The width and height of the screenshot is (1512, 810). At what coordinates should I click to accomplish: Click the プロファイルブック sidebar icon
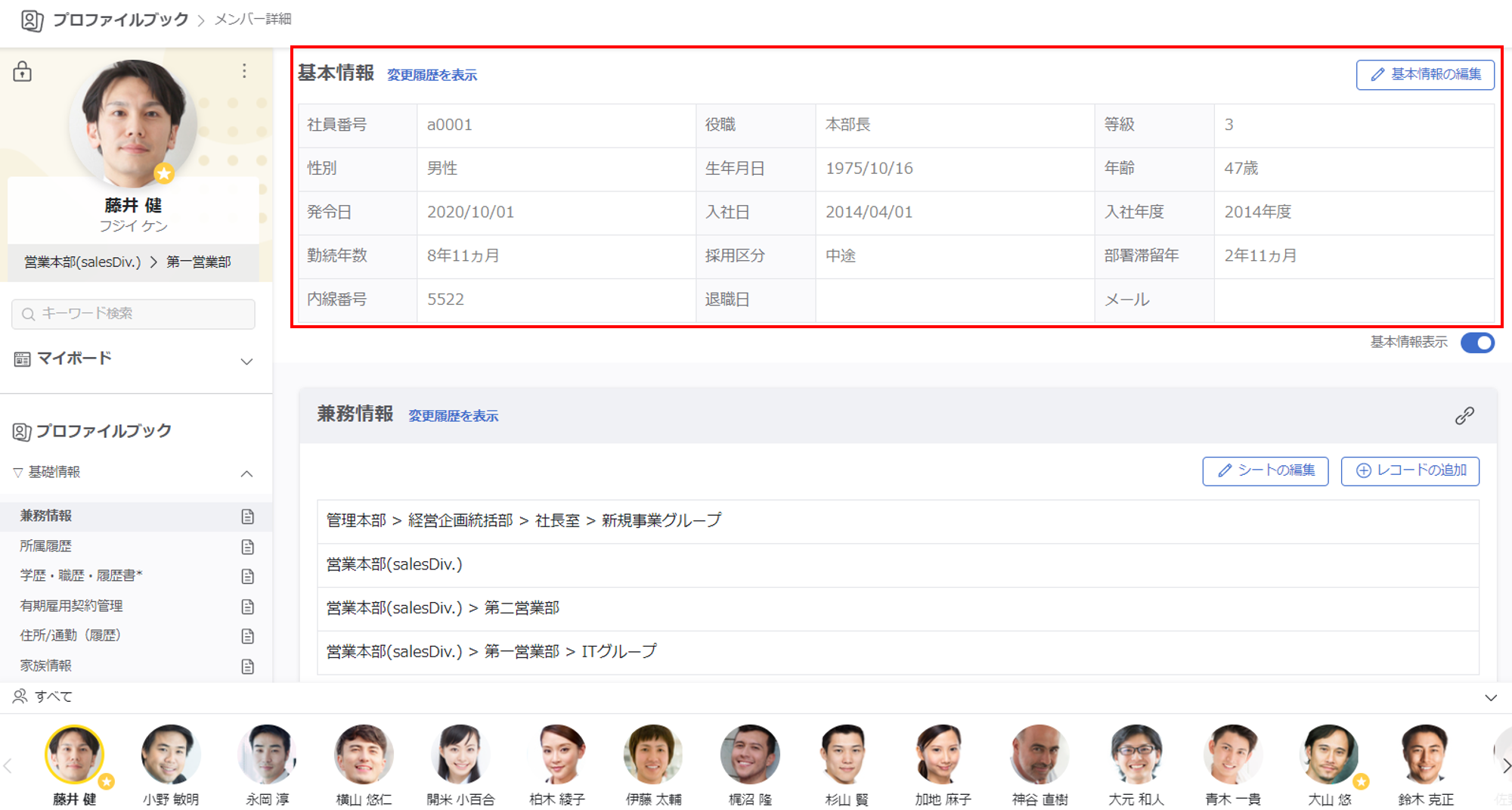(x=22, y=432)
